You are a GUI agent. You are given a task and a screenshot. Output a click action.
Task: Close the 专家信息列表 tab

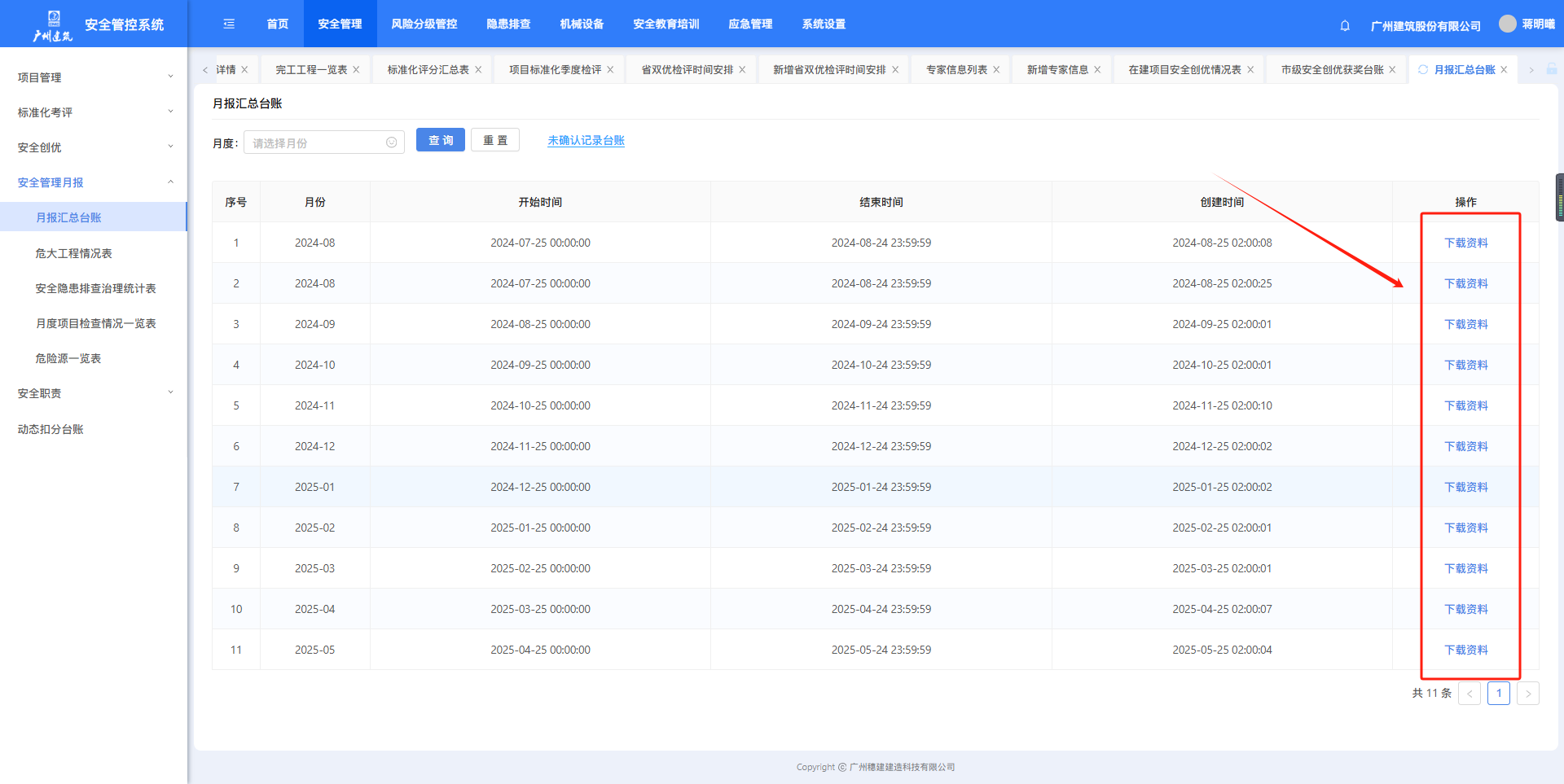point(996,70)
